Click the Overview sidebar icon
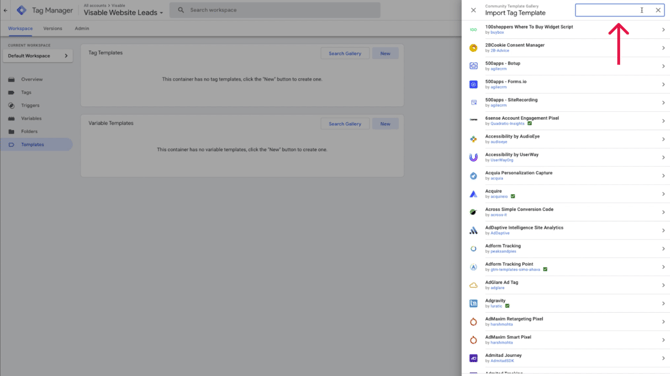 tap(11, 79)
